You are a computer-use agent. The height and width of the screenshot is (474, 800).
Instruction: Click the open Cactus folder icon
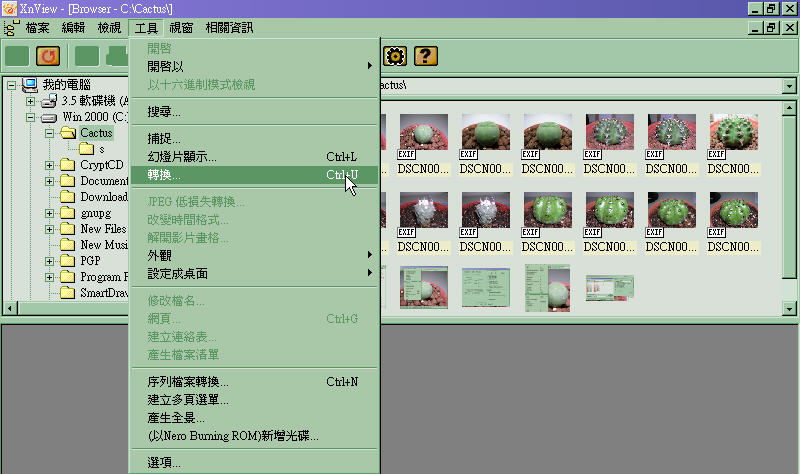(68, 133)
